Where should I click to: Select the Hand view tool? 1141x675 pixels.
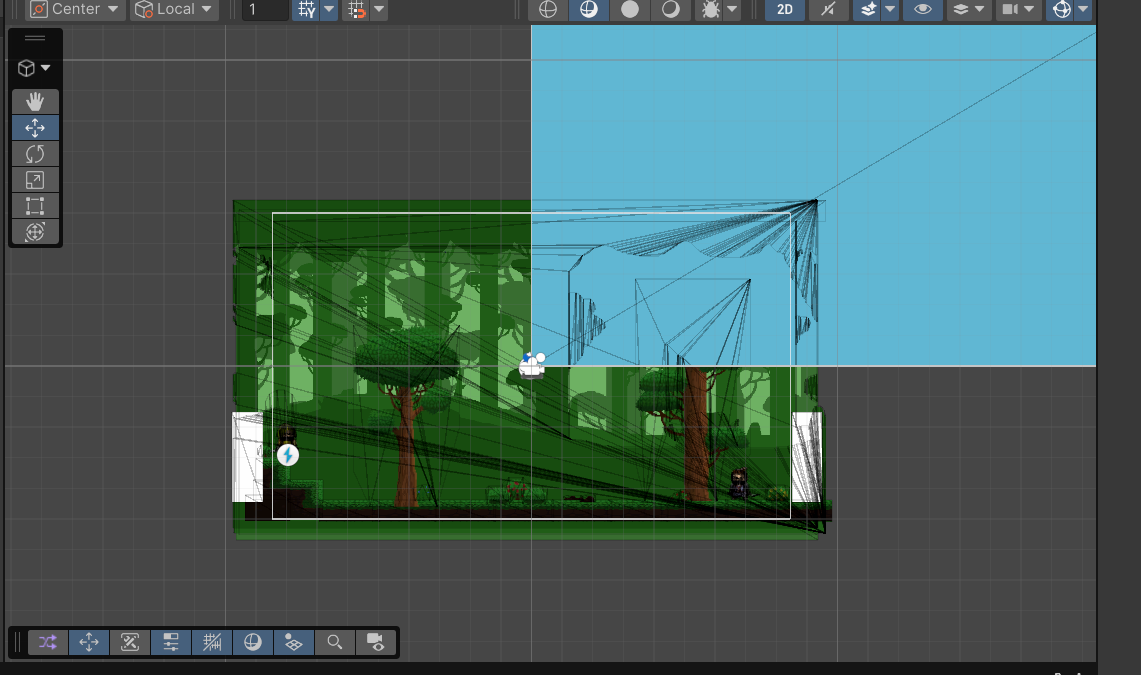(x=35, y=102)
